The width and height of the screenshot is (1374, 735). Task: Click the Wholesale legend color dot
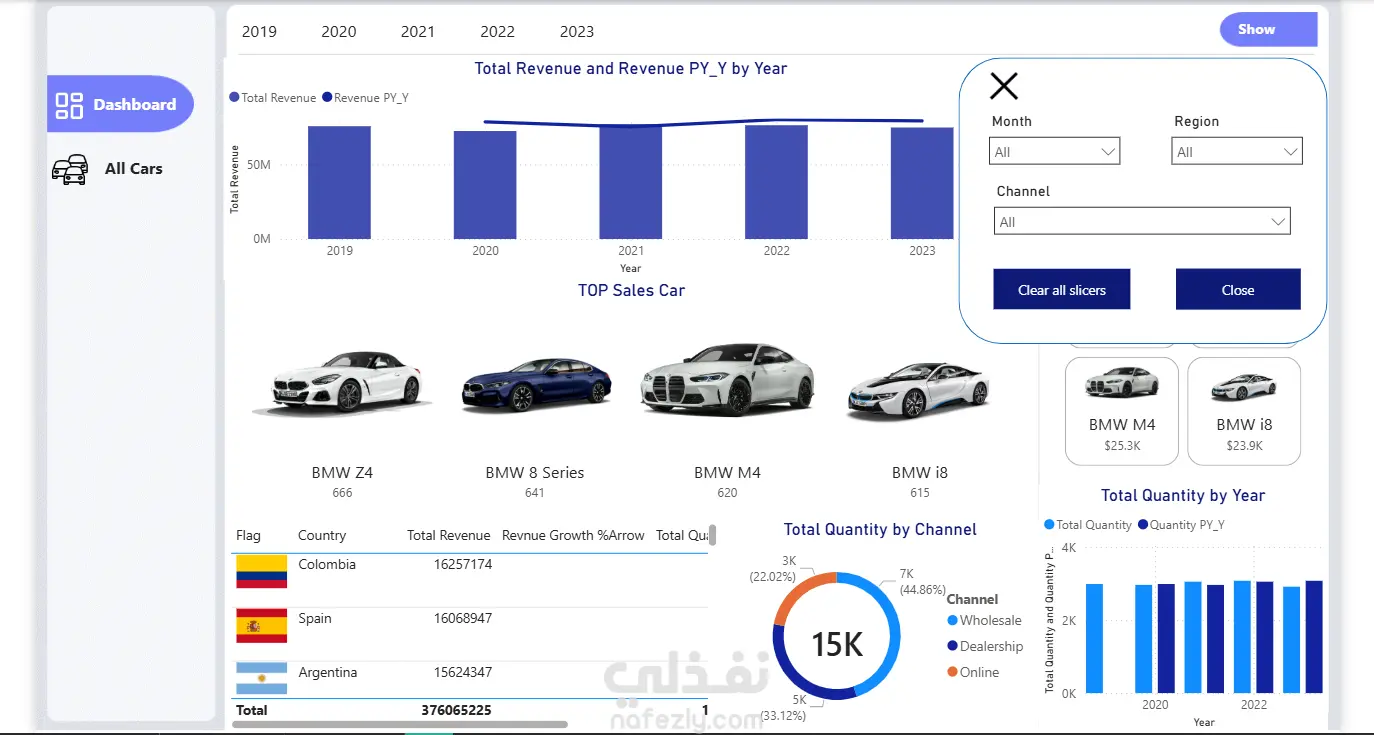click(953, 621)
